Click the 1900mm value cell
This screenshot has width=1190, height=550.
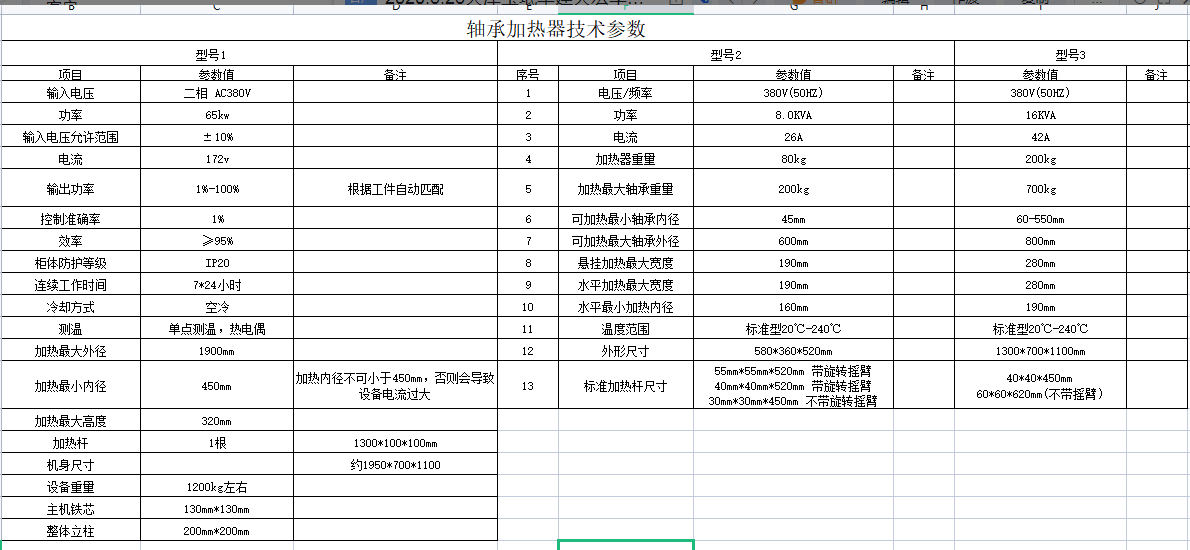[217, 351]
